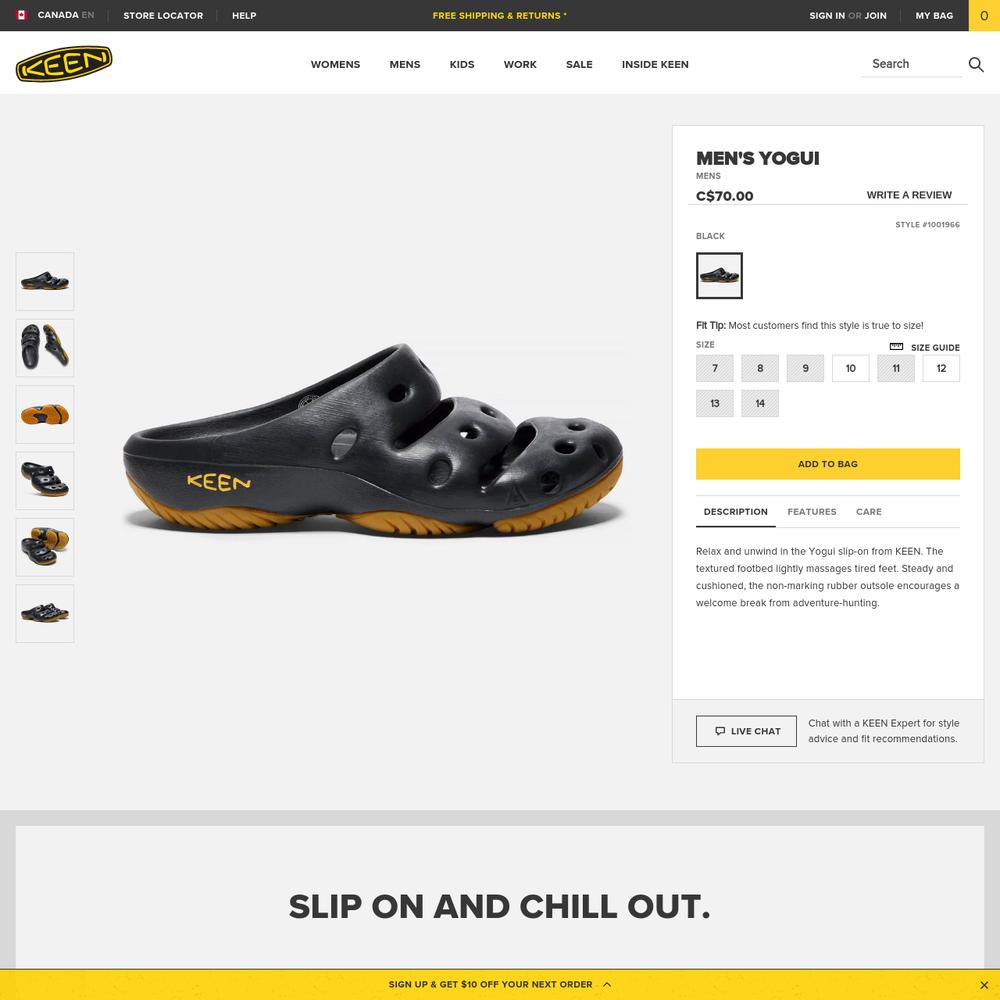The image size is (1000, 1000).
Task: Start a Live Chat
Action: click(x=746, y=731)
